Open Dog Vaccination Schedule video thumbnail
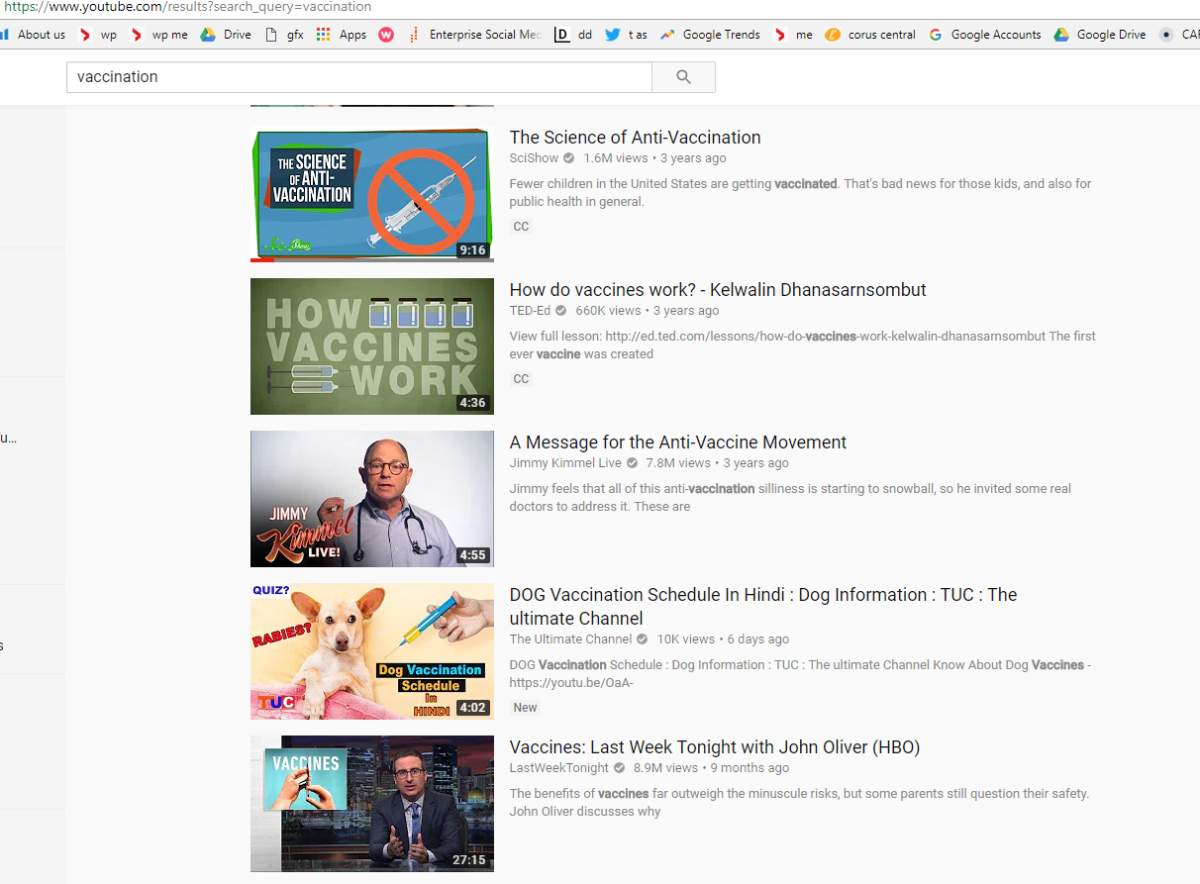 (x=372, y=651)
